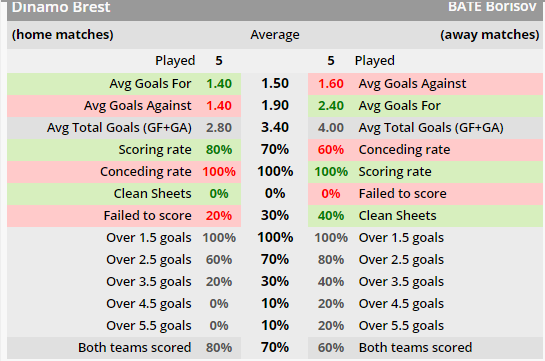Click BATE Conceding rate 60% value
The height and width of the screenshot is (361, 545).
pyautogui.click(x=331, y=150)
